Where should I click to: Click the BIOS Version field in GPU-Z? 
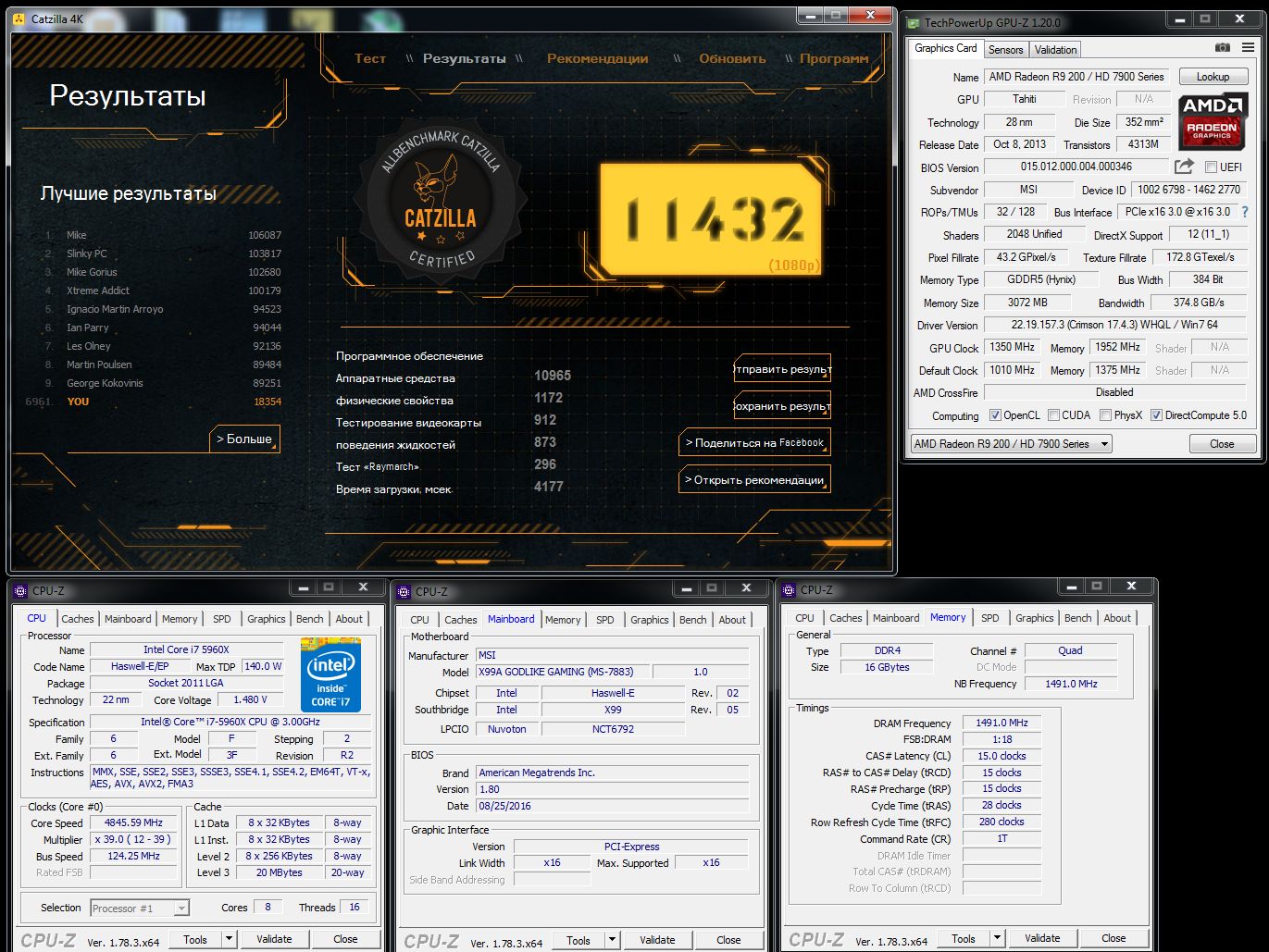click(x=1076, y=167)
